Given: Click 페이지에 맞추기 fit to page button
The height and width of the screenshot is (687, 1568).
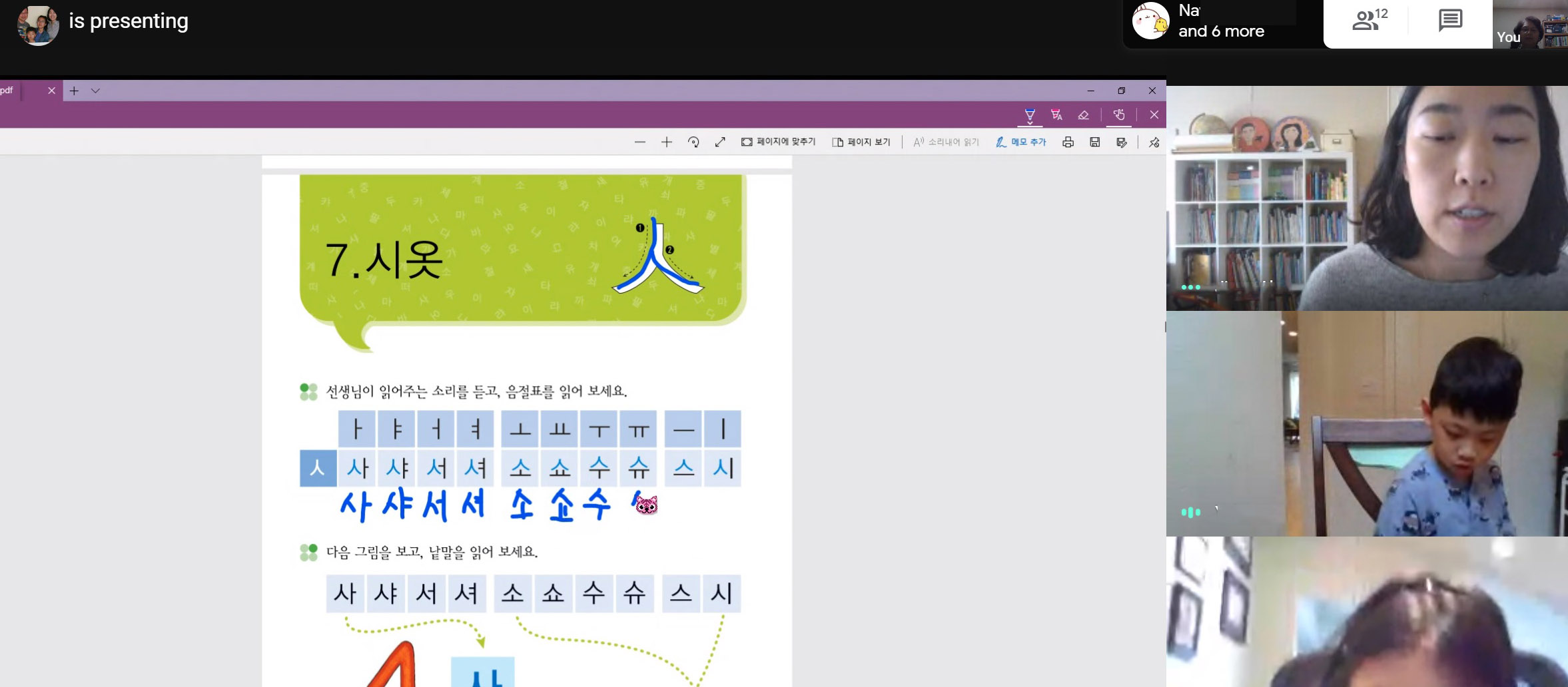Looking at the screenshot, I should pos(779,142).
